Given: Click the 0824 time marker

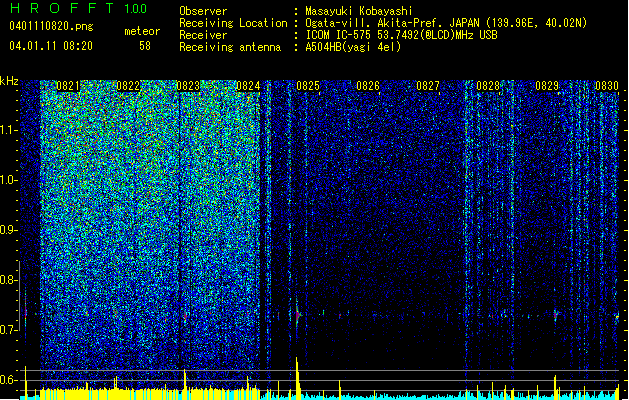Looking at the screenshot, I should 248,86.
